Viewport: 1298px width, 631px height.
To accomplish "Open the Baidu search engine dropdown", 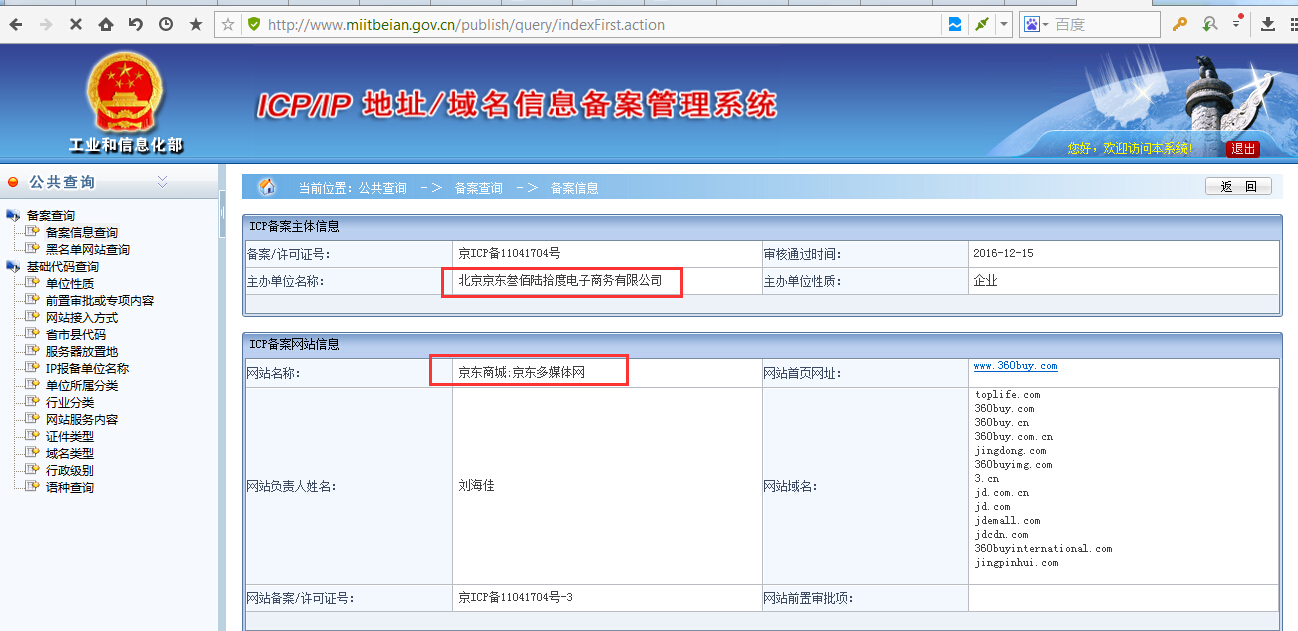I will pyautogui.click(x=1043, y=23).
